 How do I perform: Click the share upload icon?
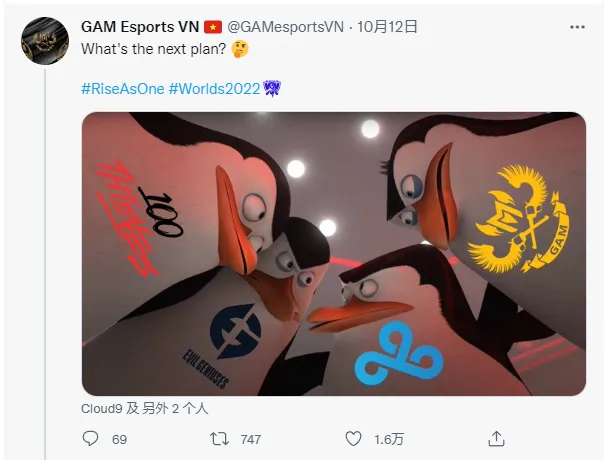(496, 439)
